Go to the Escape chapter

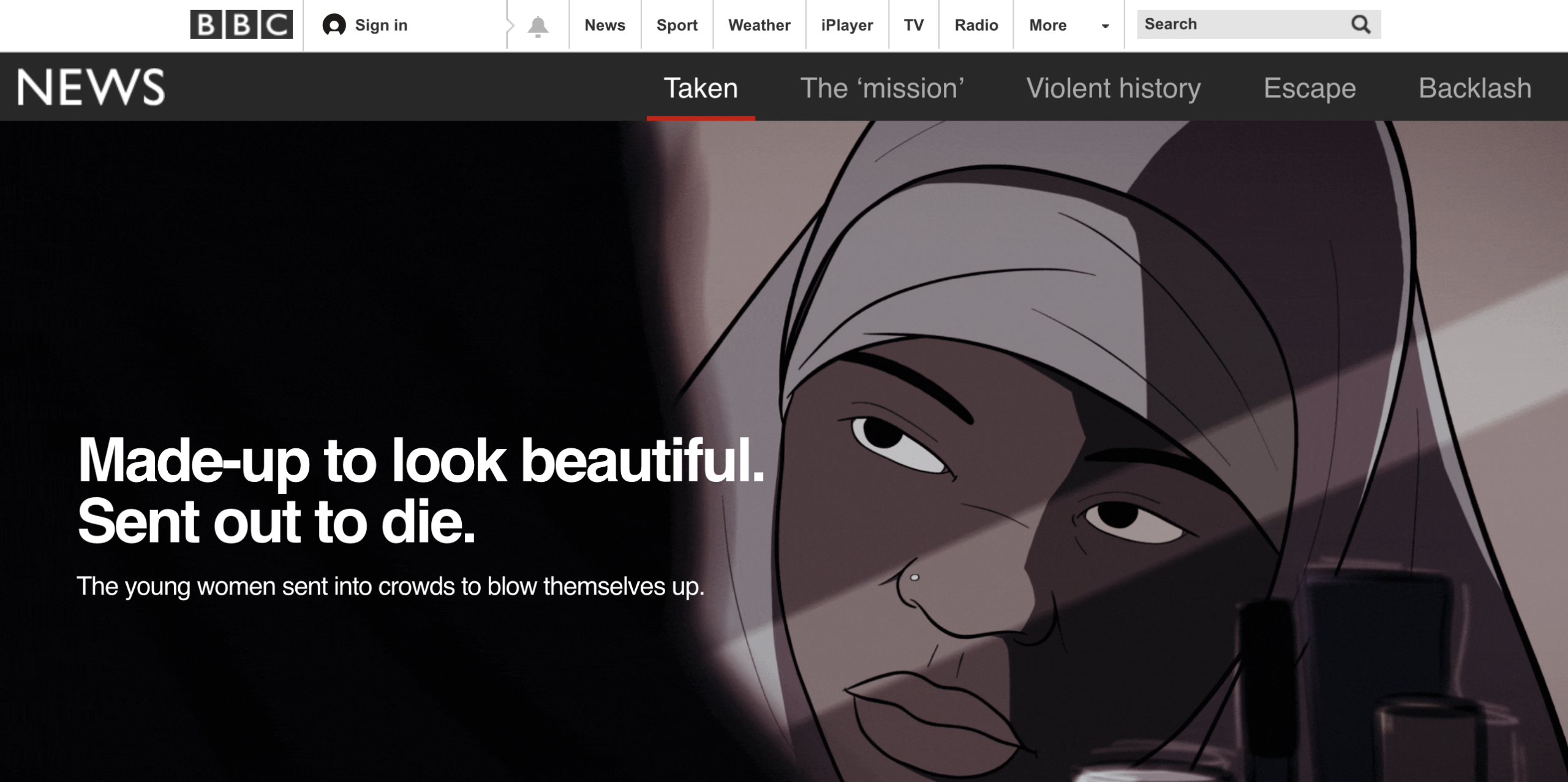pos(1310,88)
